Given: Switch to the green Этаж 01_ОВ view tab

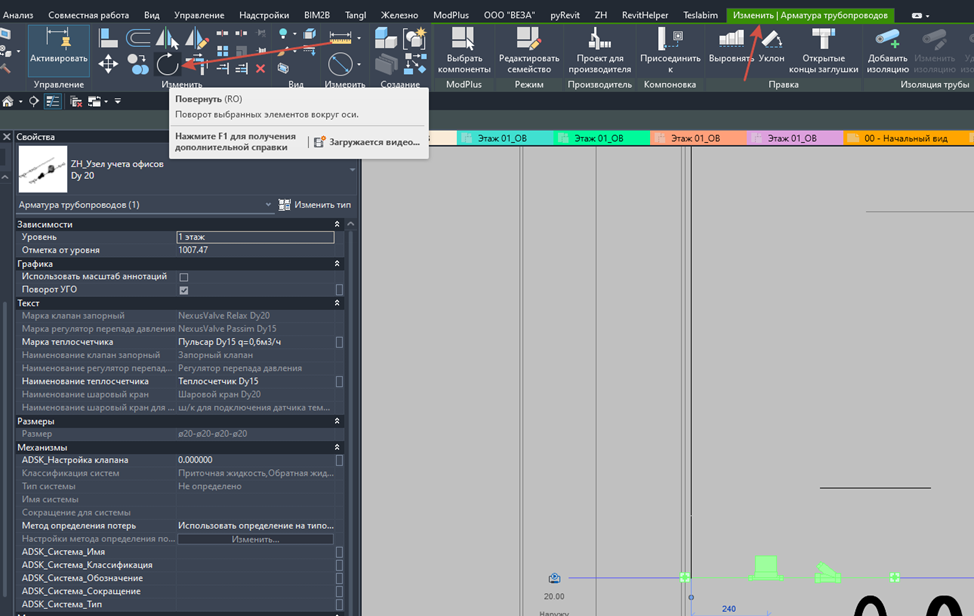Looking at the screenshot, I should 601,138.
